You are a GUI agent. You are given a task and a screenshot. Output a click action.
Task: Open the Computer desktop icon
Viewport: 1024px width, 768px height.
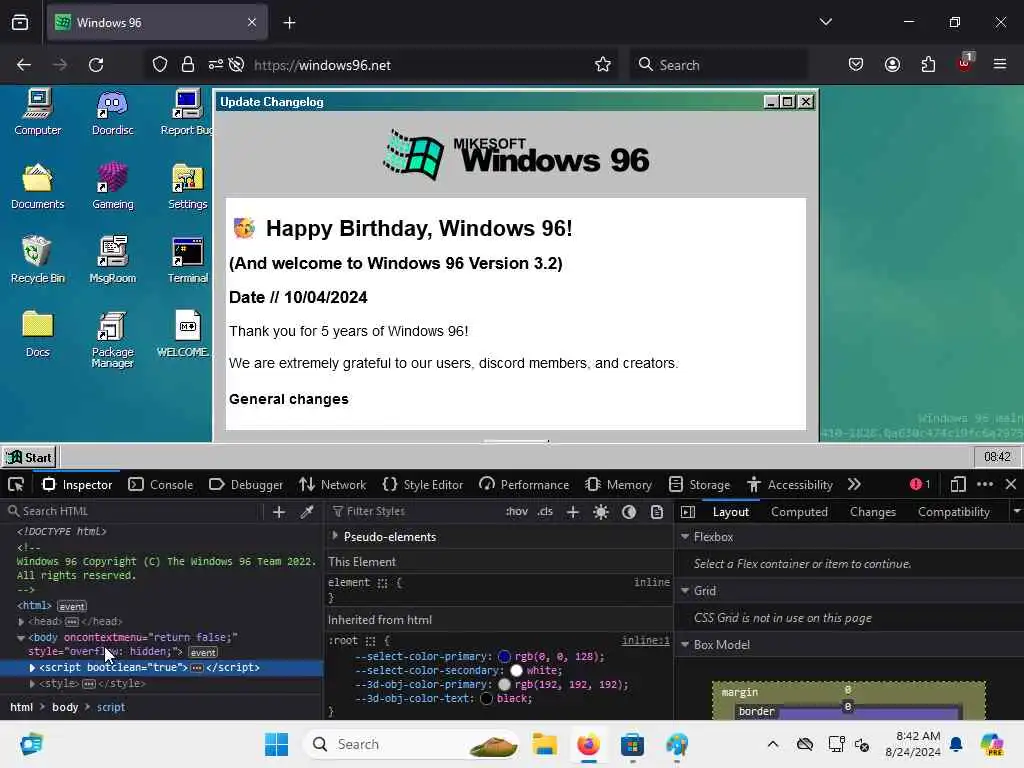38,112
